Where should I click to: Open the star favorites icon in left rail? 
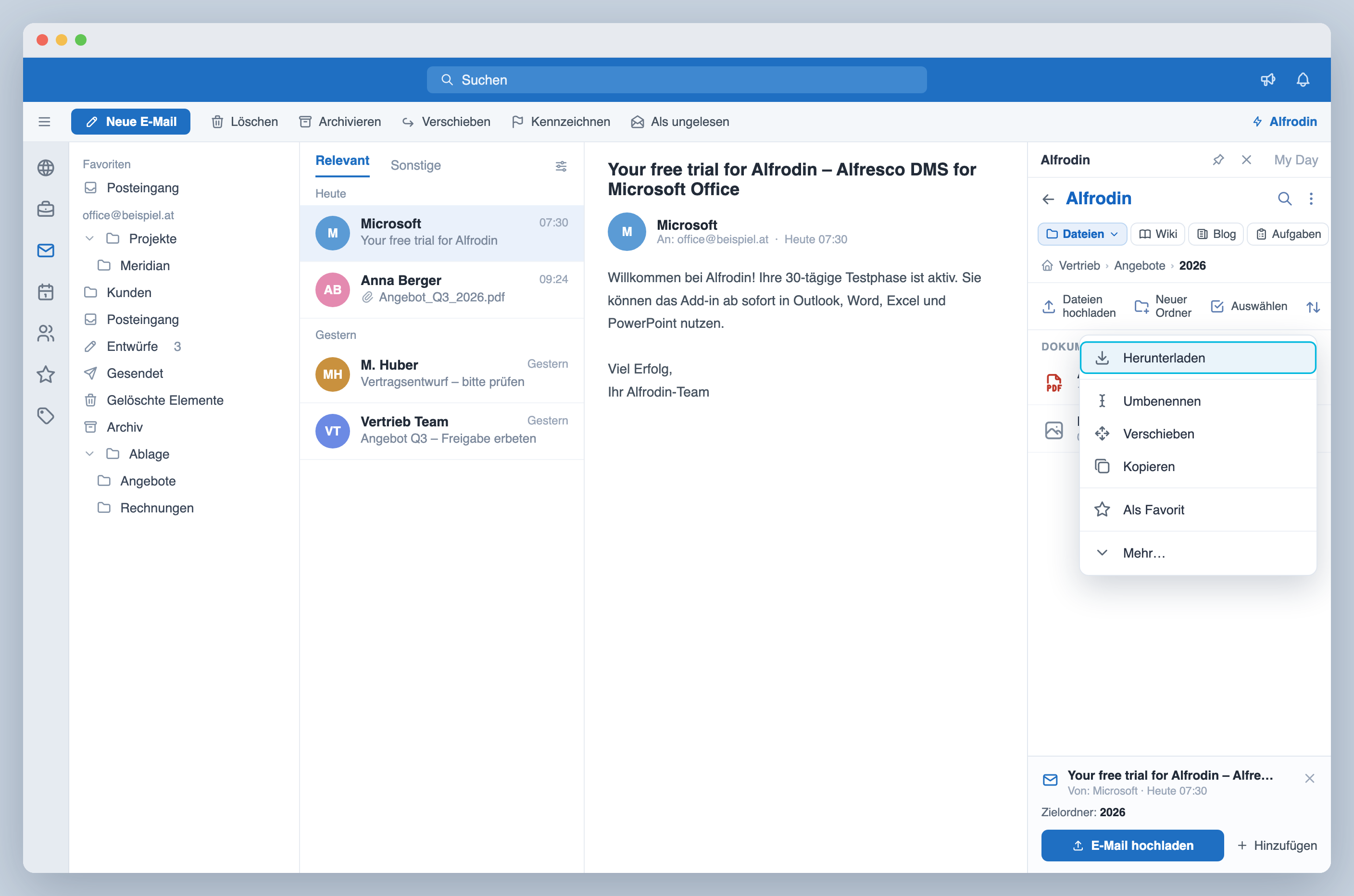pyautogui.click(x=46, y=374)
